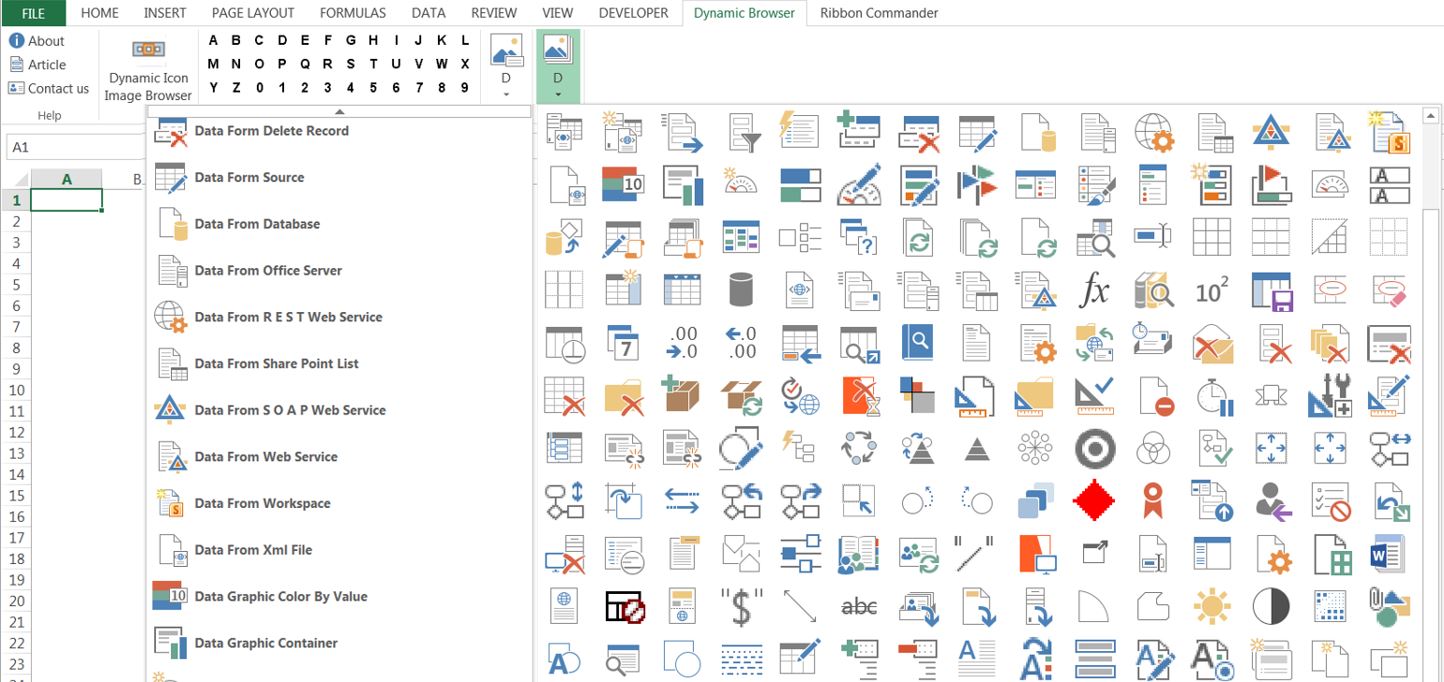Screen dimensions: 1444x682
Task: Click the dollar sign currency icon
Action: pyautogui.click(x=741, y=605)
